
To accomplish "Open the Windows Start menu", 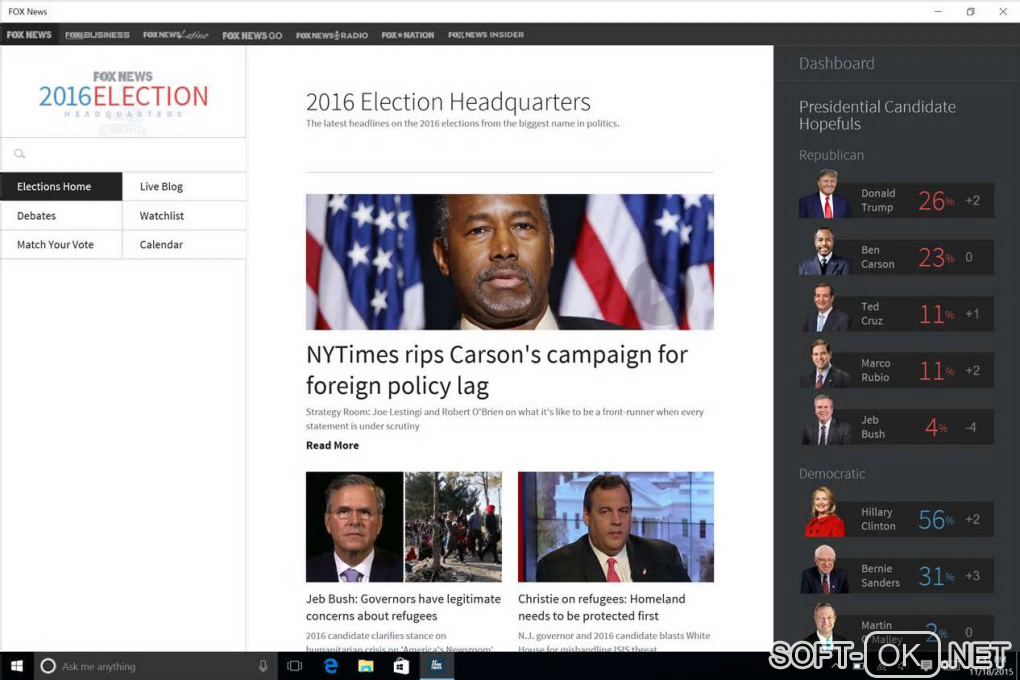I will (x=17, y=666).
